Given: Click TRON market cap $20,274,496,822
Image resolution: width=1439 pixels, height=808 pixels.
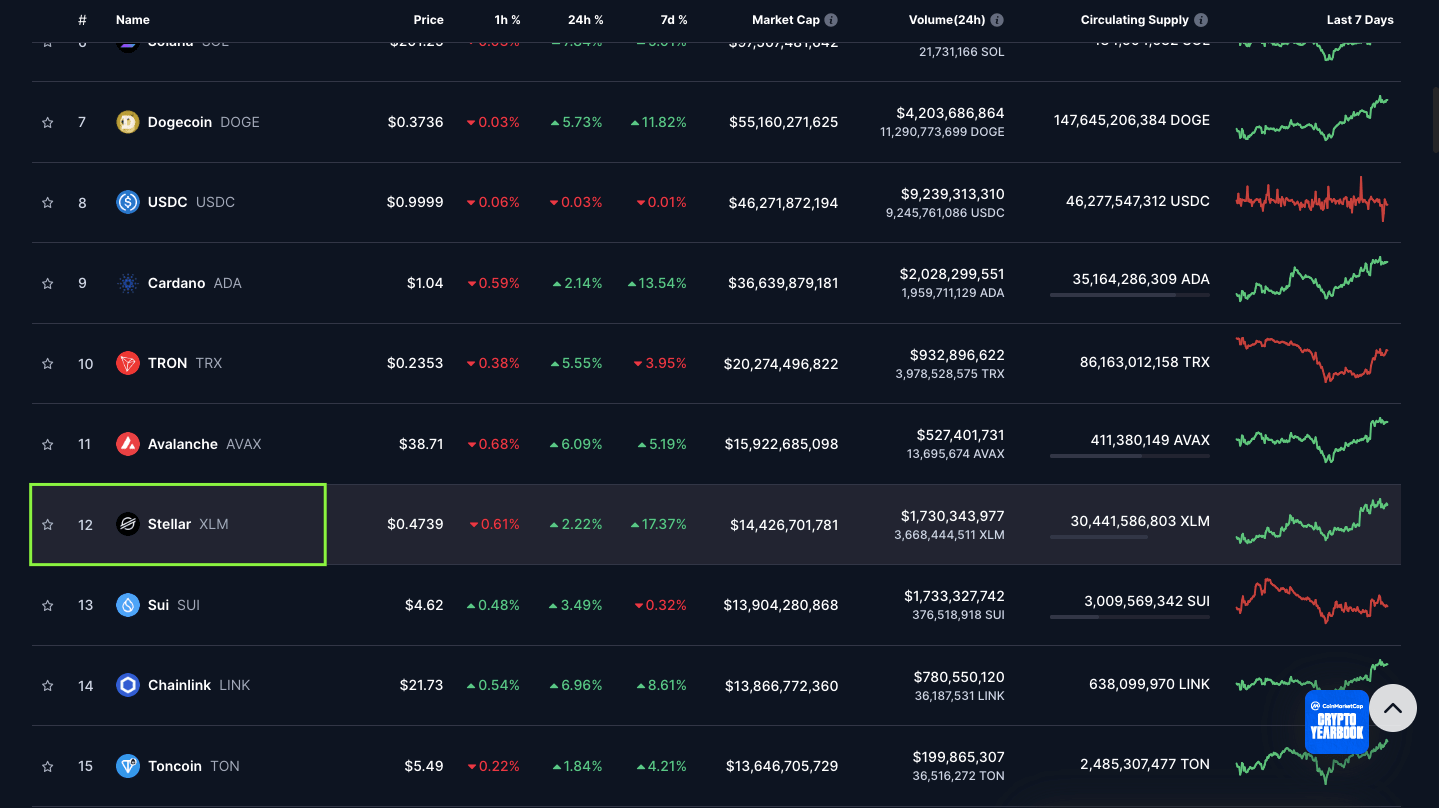Looking at the screenshot, I should point(781,364).
